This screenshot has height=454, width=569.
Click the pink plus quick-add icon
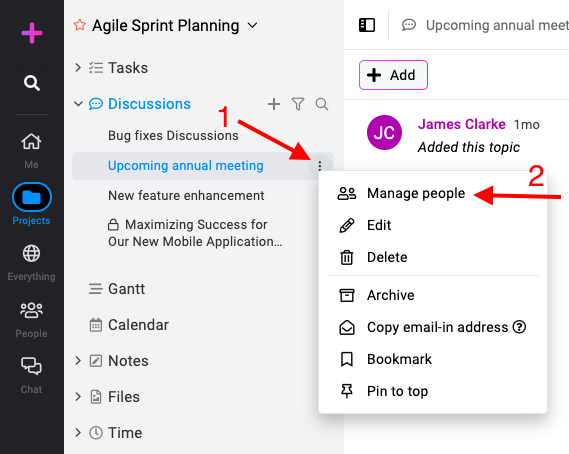click(32, 33)
